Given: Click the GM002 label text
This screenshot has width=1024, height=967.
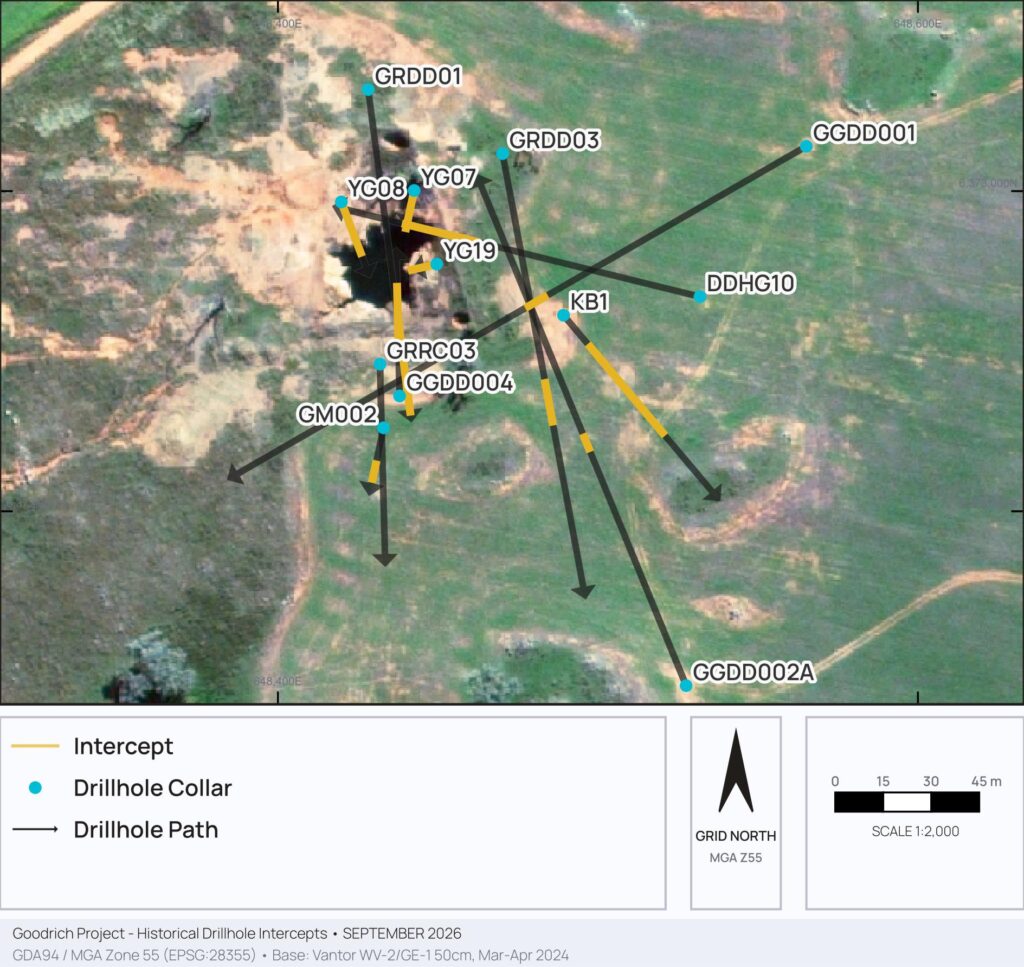Looking at the screenshot, I should (338, 415).
